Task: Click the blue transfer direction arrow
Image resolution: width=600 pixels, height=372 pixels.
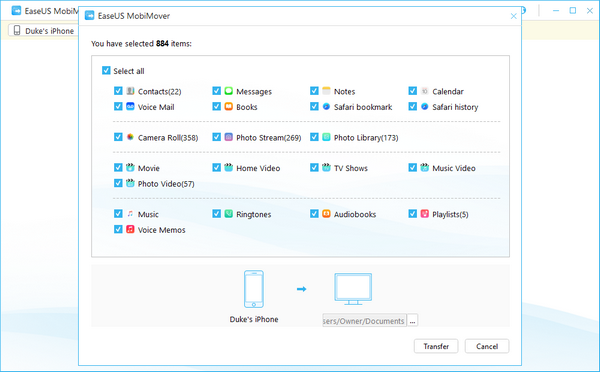Action: click(302, 289)
